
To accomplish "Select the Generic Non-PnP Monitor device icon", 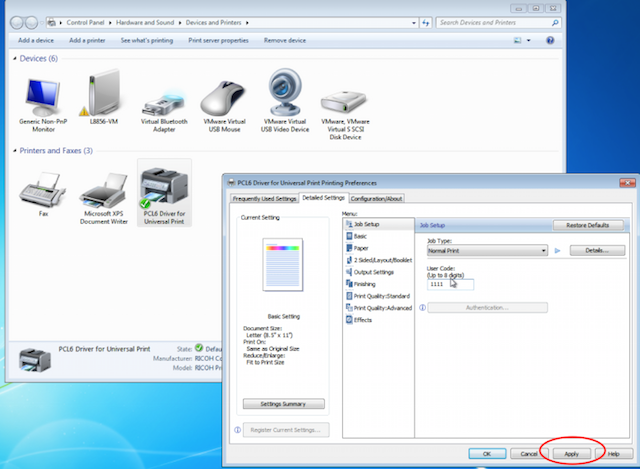I will 42,98.
